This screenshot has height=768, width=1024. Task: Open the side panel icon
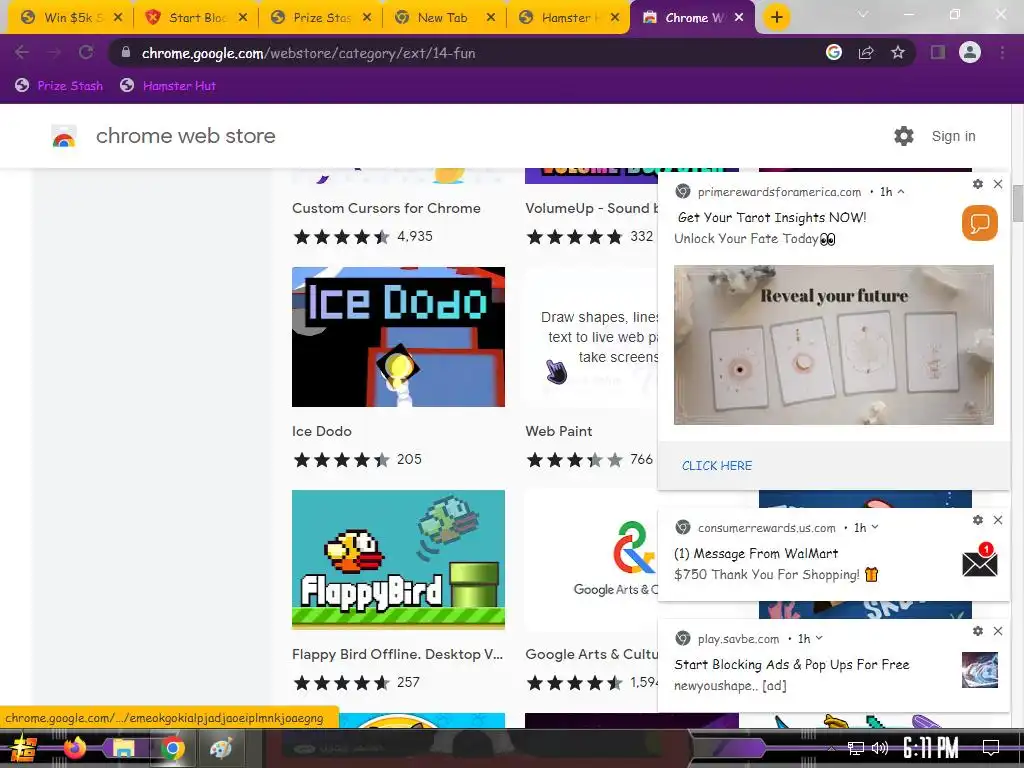938,52
